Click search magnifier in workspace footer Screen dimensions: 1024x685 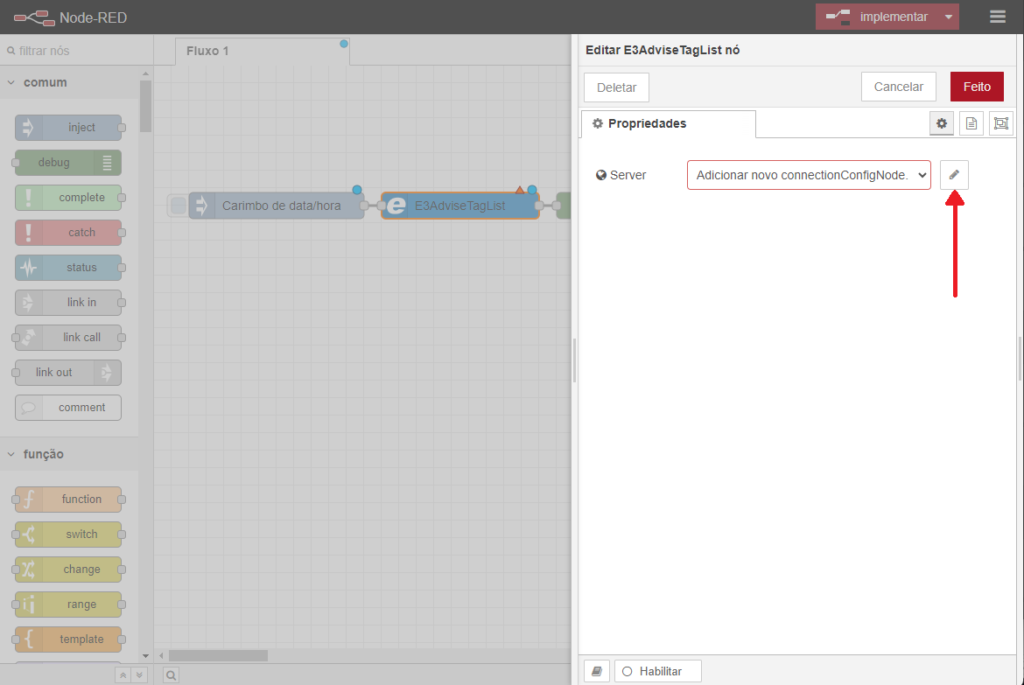point(170,676)
